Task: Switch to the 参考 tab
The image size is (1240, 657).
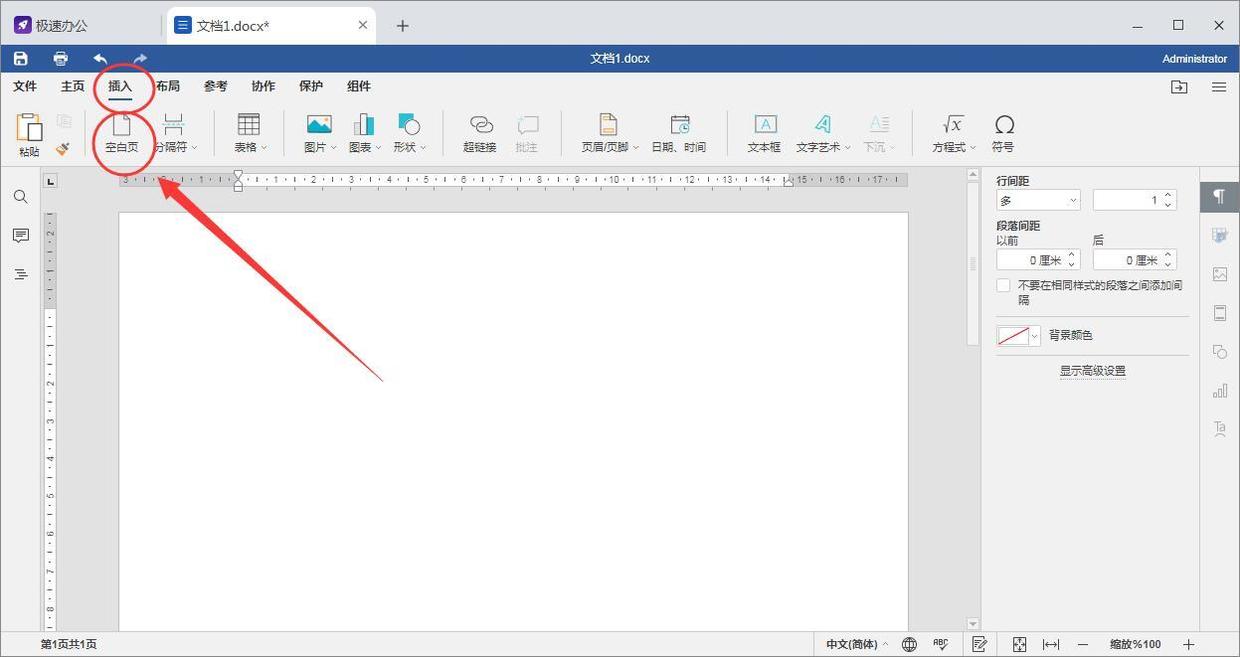Action: pos(215,87)
